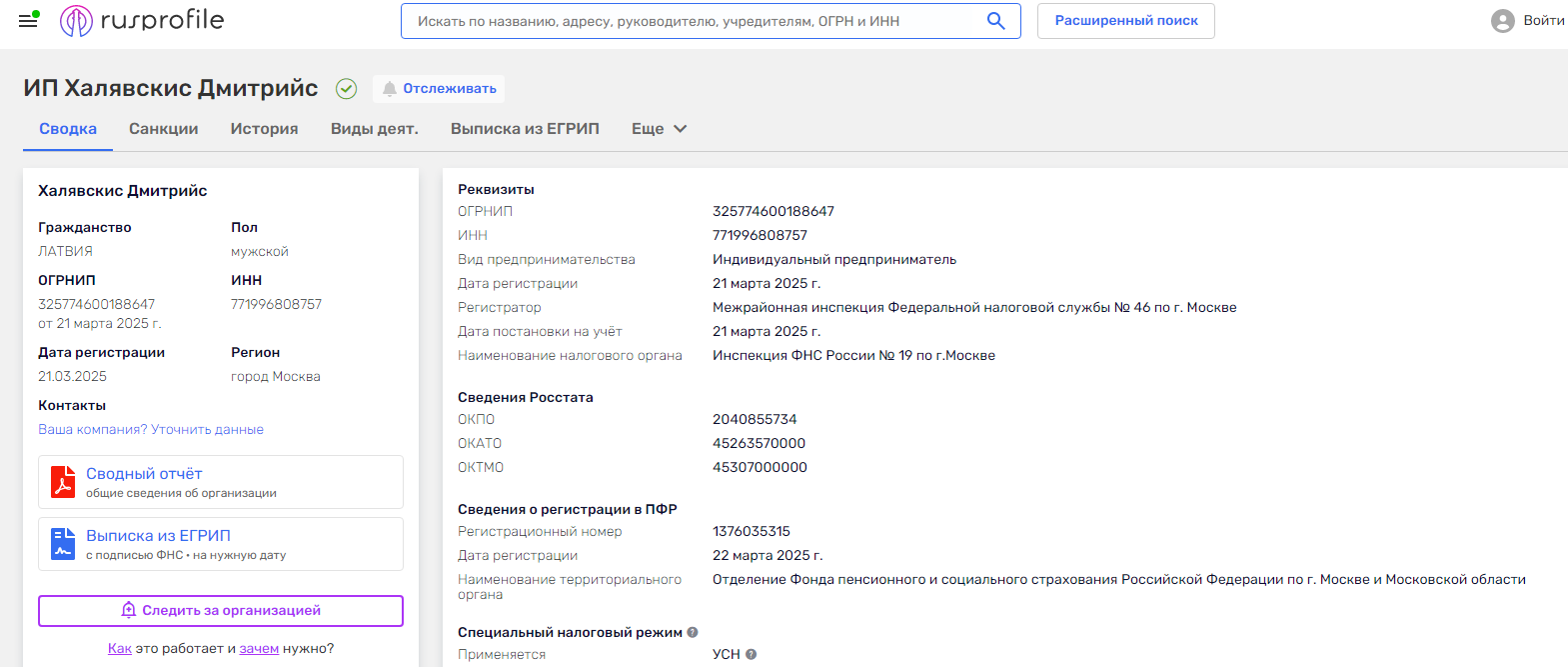Switch to the Сводка tab
Image resolution: width=1568 pixels, height=667 pixels.
[68, 129]
